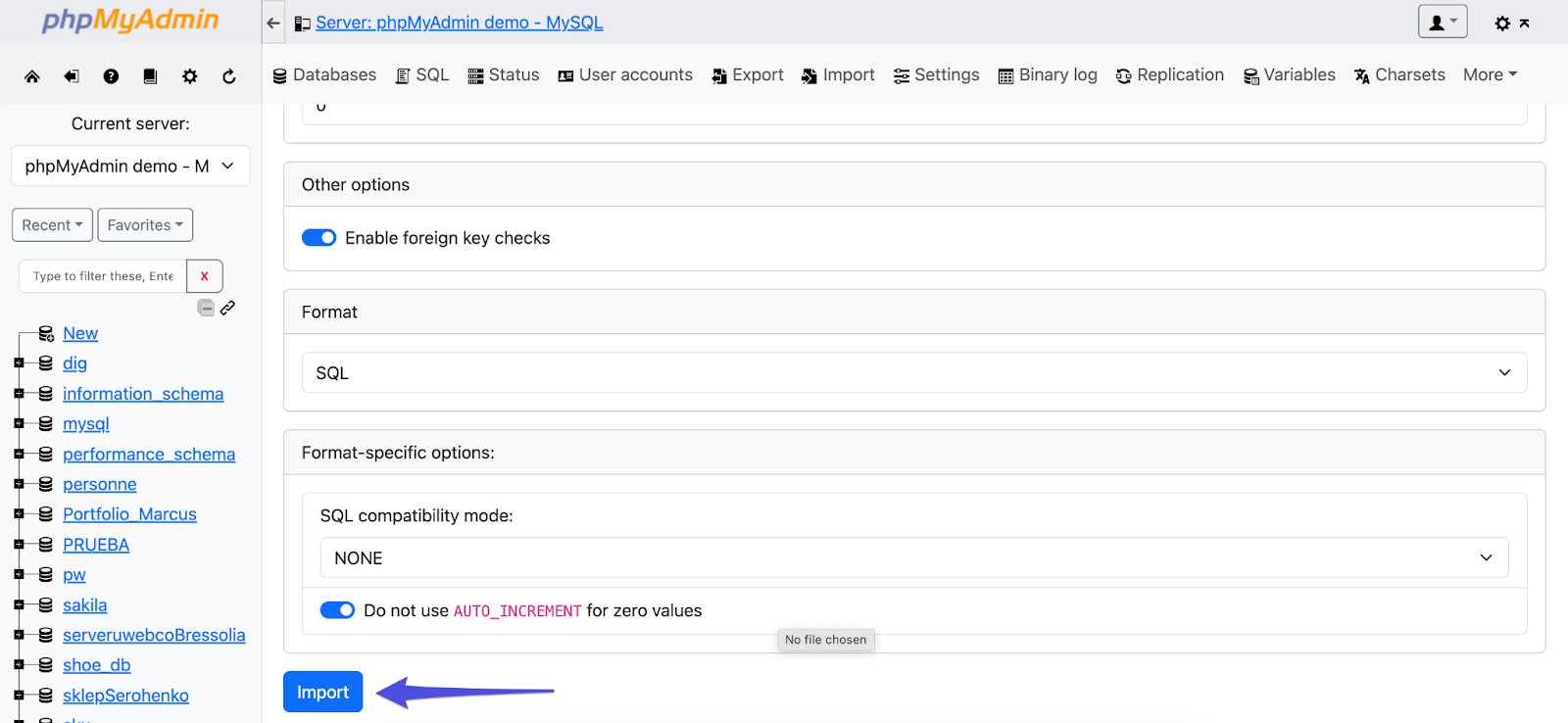Image resolution: width=1568 pixels, height=723 pixels.
Task: Open the User accounts tab
Action: click(625, 75)
